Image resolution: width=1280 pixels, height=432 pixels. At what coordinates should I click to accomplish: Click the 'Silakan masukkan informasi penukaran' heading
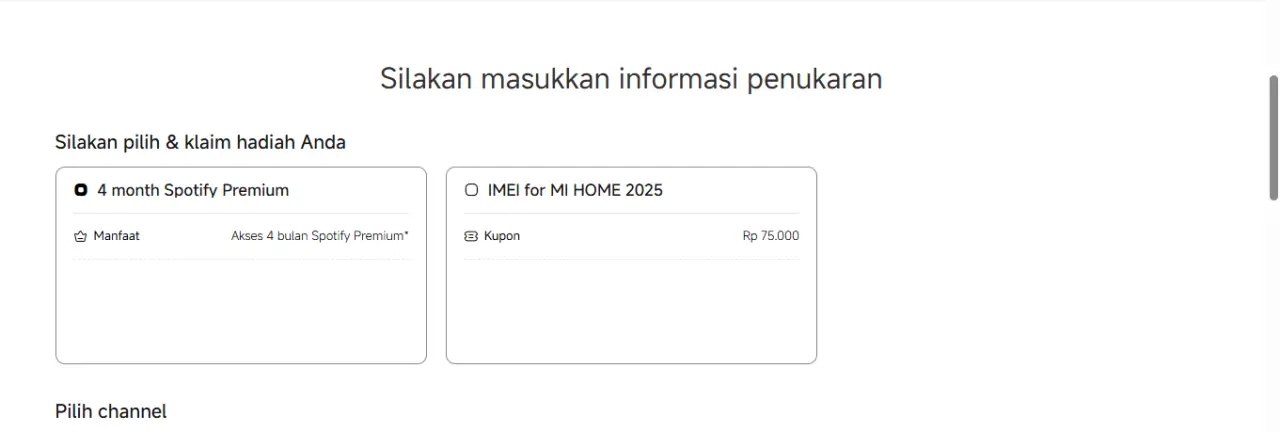click(x=631, y=79)
